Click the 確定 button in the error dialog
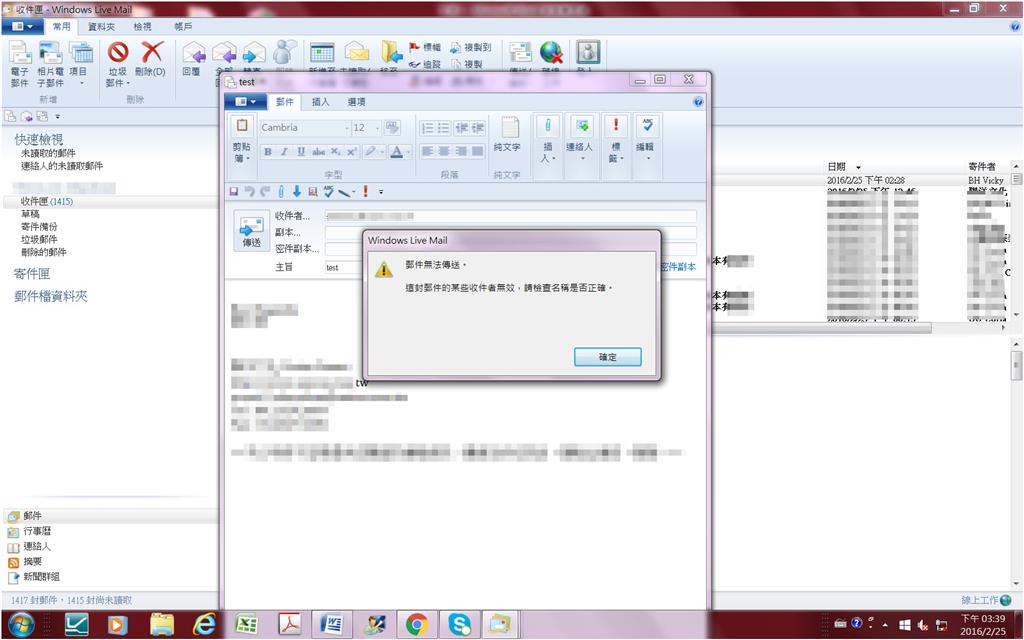1024x640 pixels. (607, 357)
